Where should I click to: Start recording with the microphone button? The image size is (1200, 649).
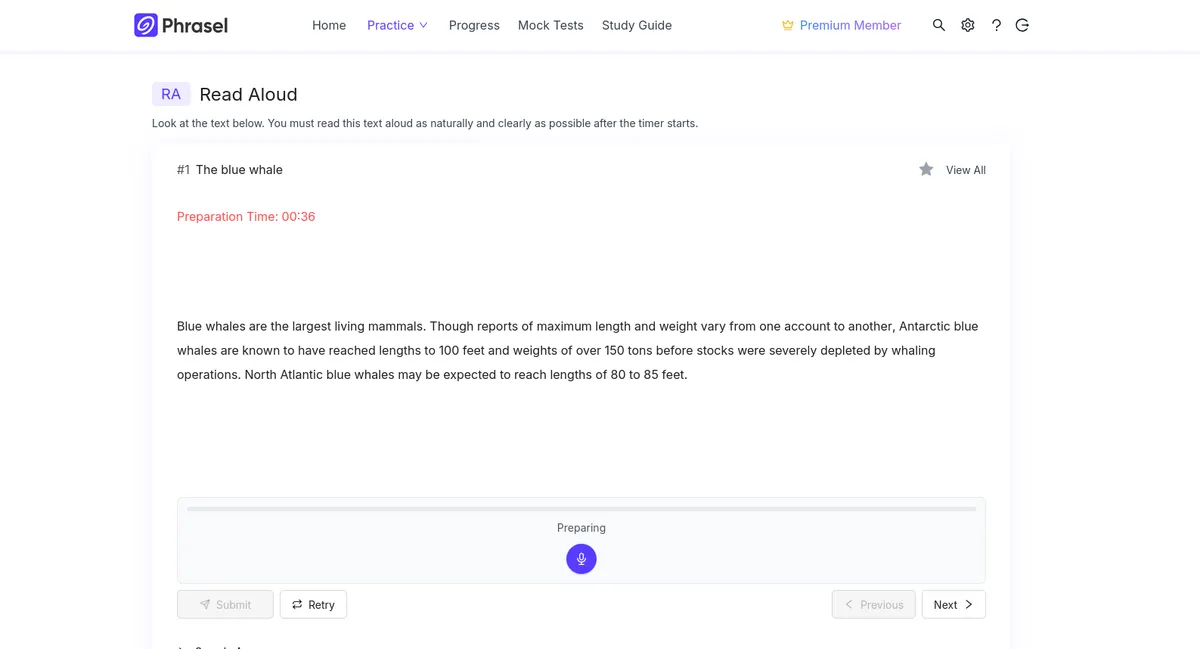(581, 559)
